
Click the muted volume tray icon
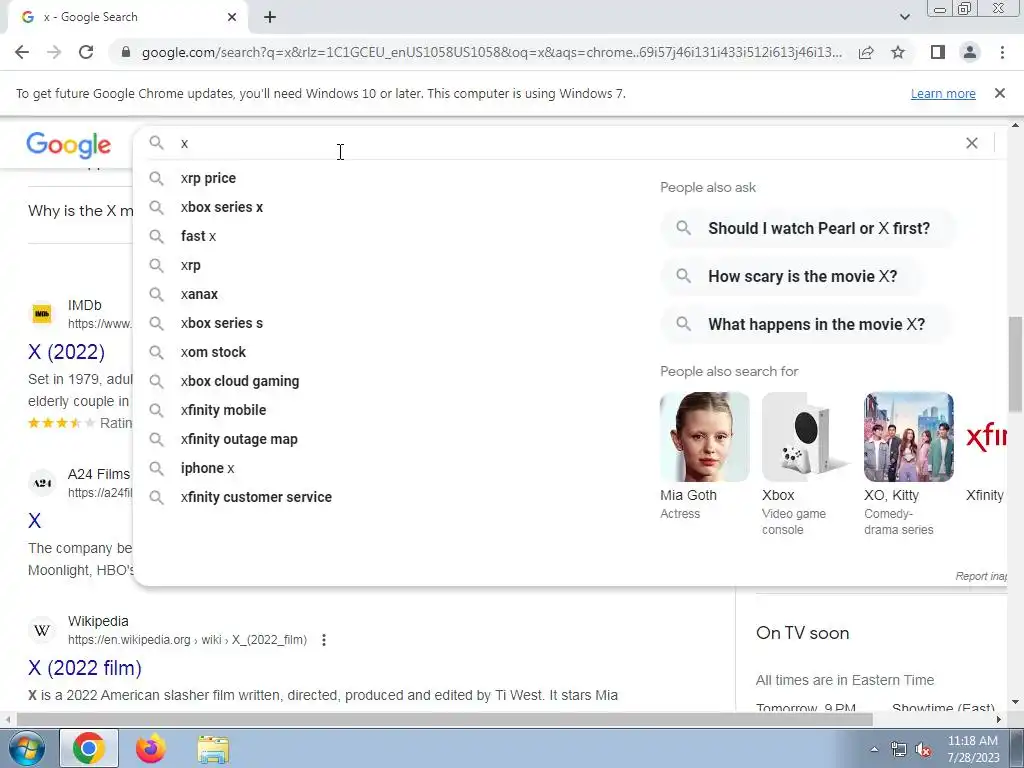923,750
